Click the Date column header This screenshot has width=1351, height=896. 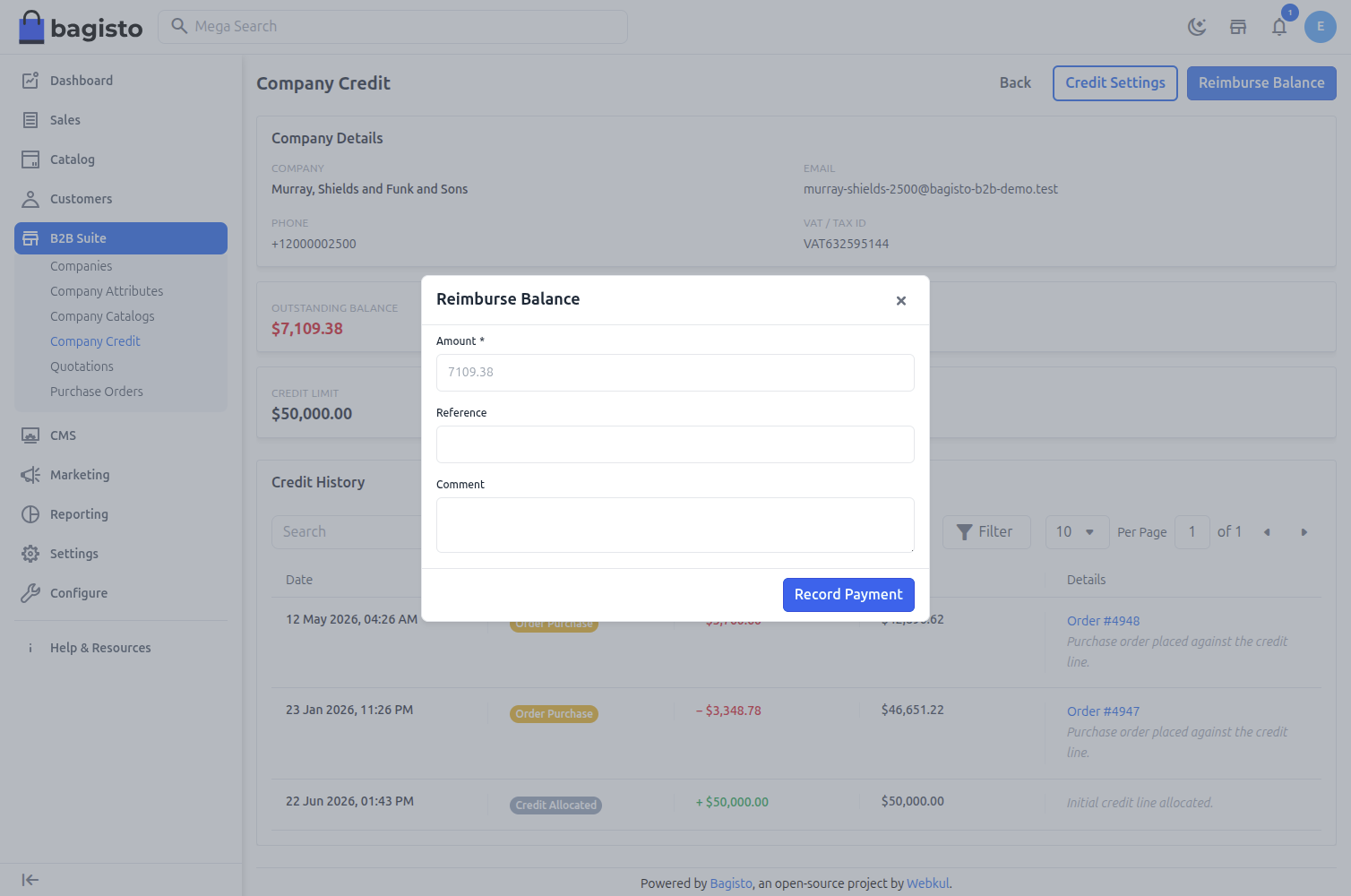click(x=299, y=580)
